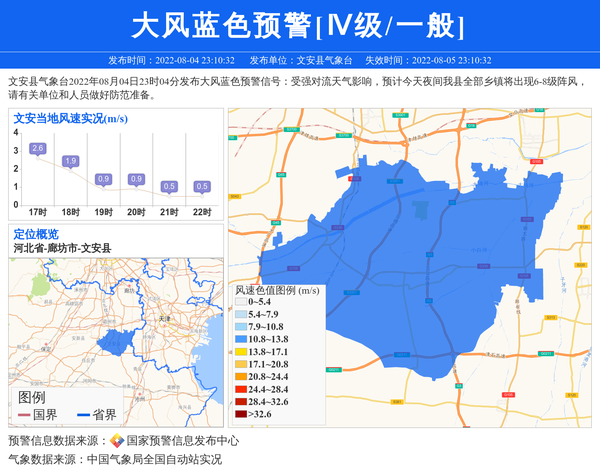Click the highlighted 文安县 area on overview map
Viewport: 600px width, 471px height.
pyautogui.click(x=113, y=342)
